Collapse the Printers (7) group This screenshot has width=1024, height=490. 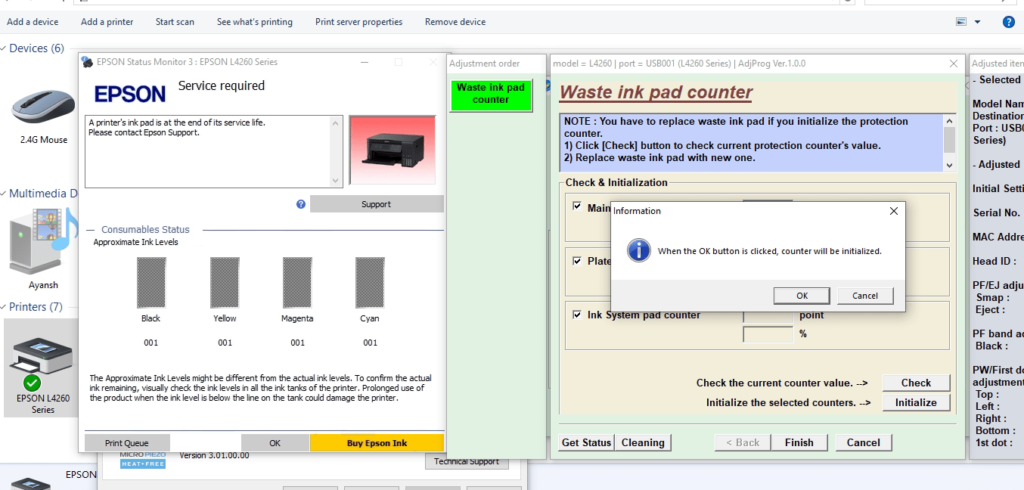[x=4, y=307]
